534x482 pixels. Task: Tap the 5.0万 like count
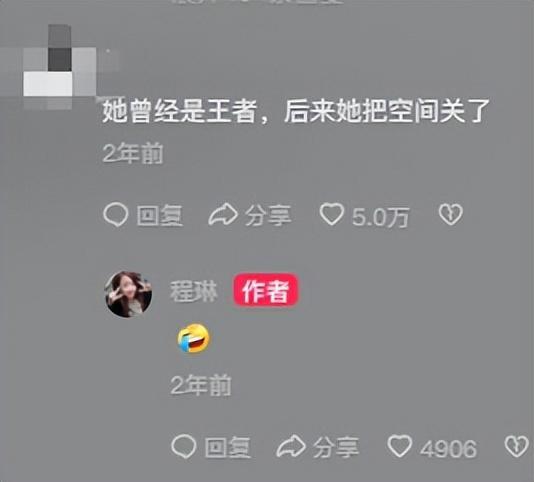[381, 217]
